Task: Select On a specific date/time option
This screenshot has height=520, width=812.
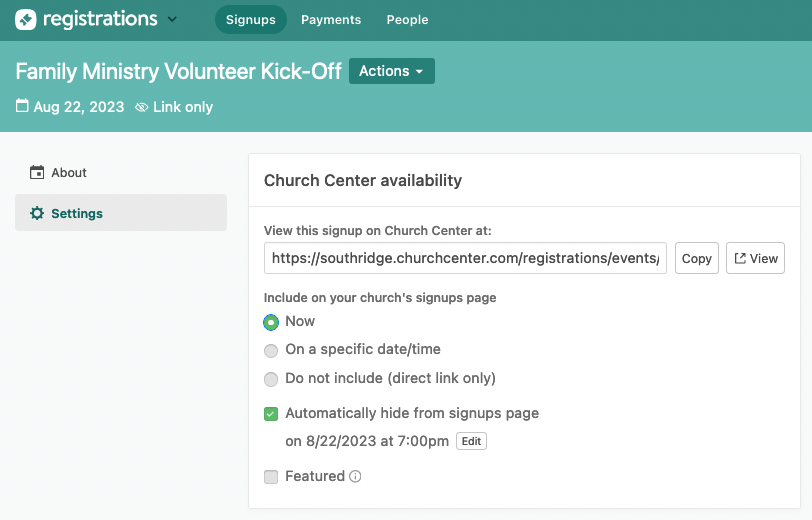Action: (271, 351)
